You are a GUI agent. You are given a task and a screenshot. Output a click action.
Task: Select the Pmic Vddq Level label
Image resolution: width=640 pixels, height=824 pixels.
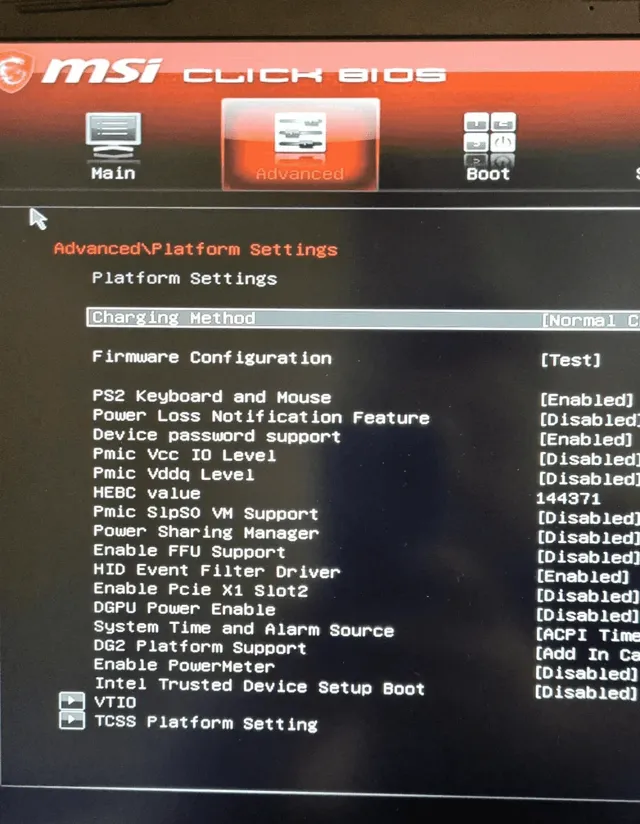[173, 474]
